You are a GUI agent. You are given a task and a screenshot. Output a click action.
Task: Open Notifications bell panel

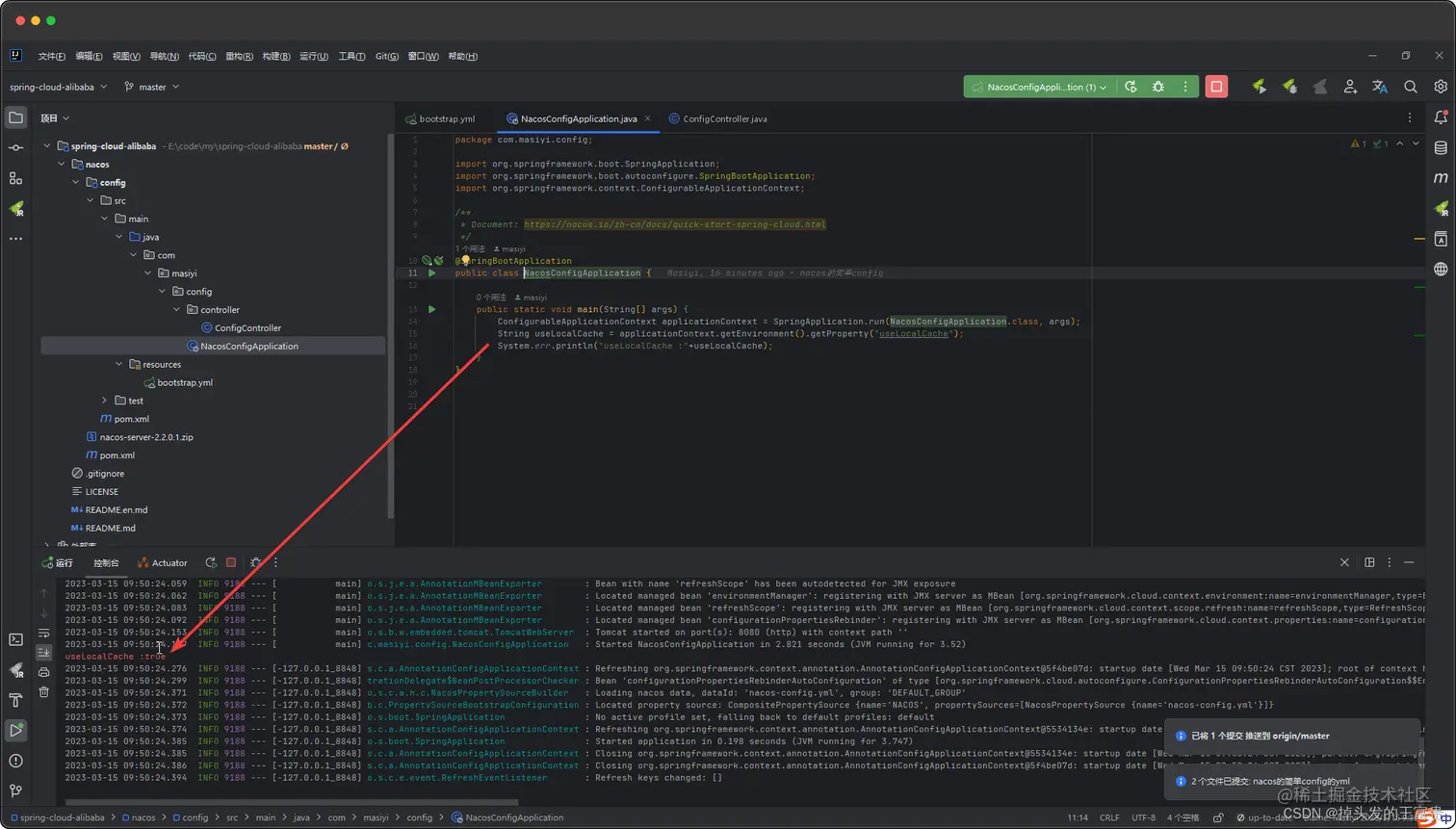(x=1441, y=117)
